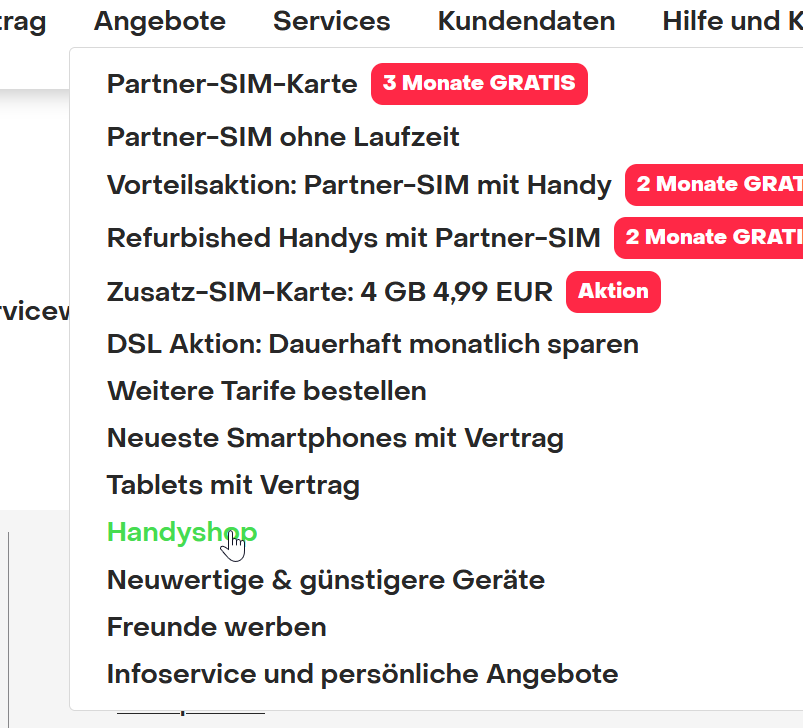Open Zusatz-SIM-Karte: 4 GB 4,99 EUR offer

[x=329, y=292]
